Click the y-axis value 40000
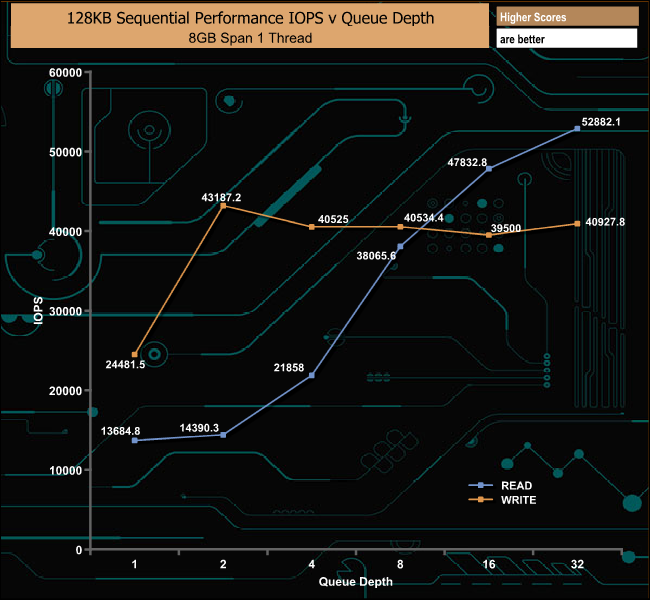650x600 pixels. [65, 232]
